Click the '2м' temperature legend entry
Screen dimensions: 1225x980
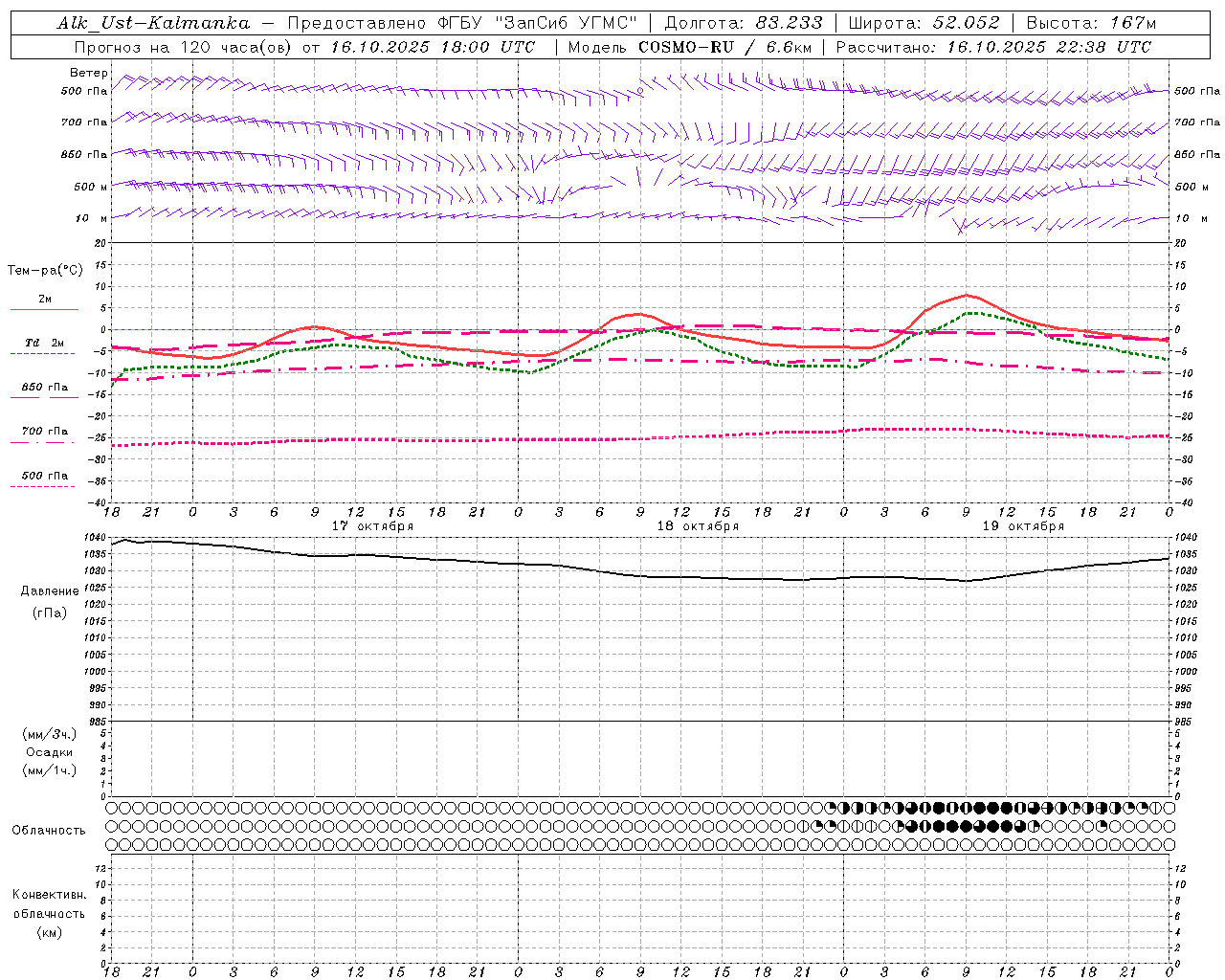click(x=45, y=300)
